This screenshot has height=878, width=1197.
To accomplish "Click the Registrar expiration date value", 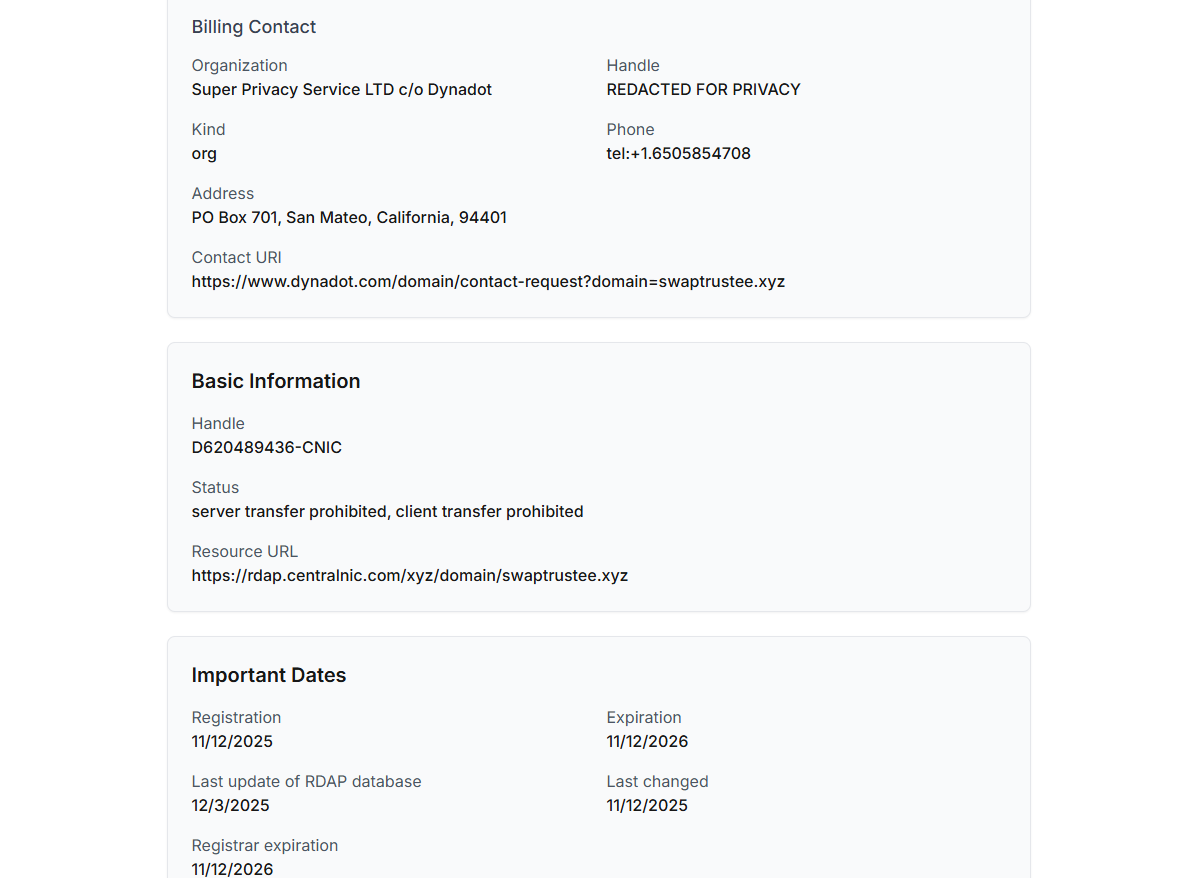I will [x=232, y=869].
